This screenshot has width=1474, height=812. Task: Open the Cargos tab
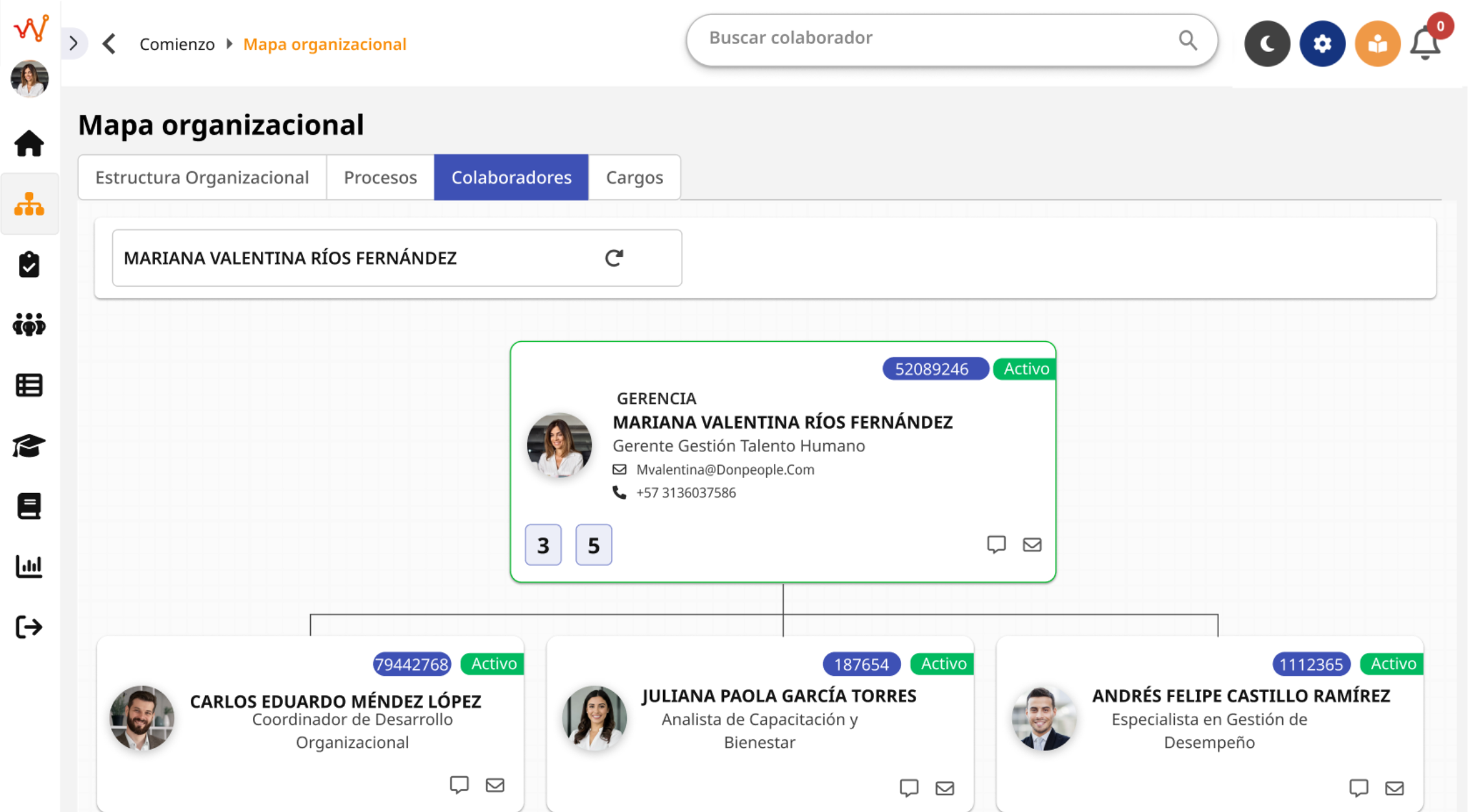pyautogui.click(x=634, y=177)
